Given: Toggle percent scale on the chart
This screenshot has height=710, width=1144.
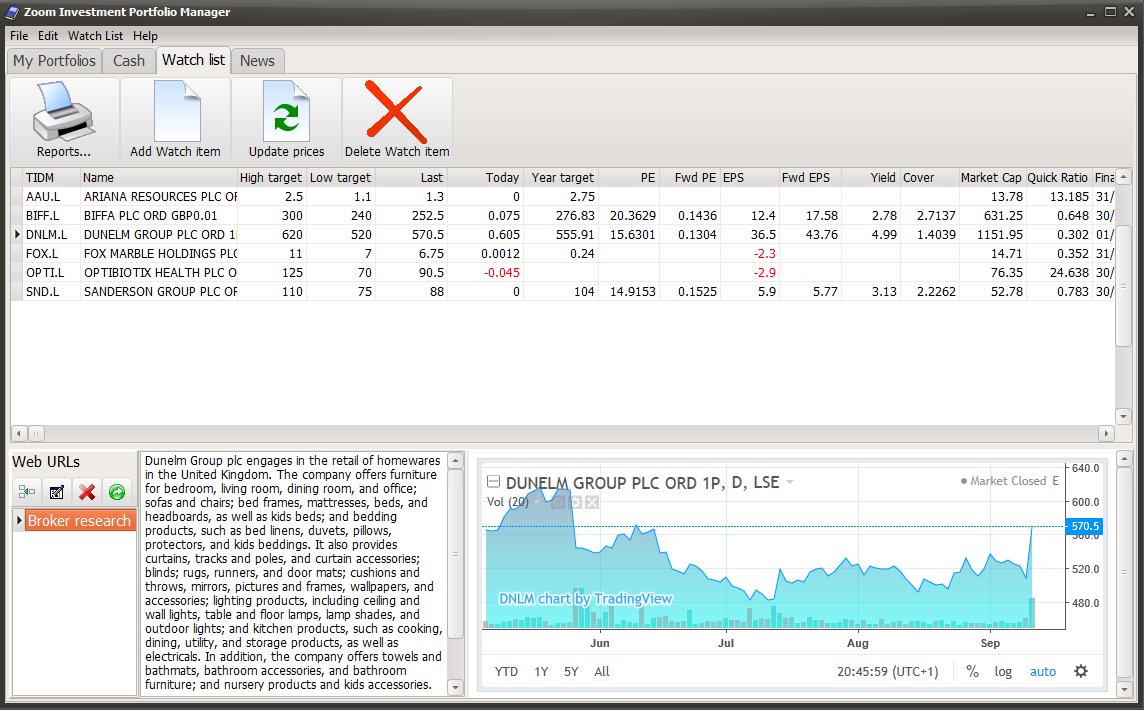Looking at the screenshot, I should click(973, 671).
